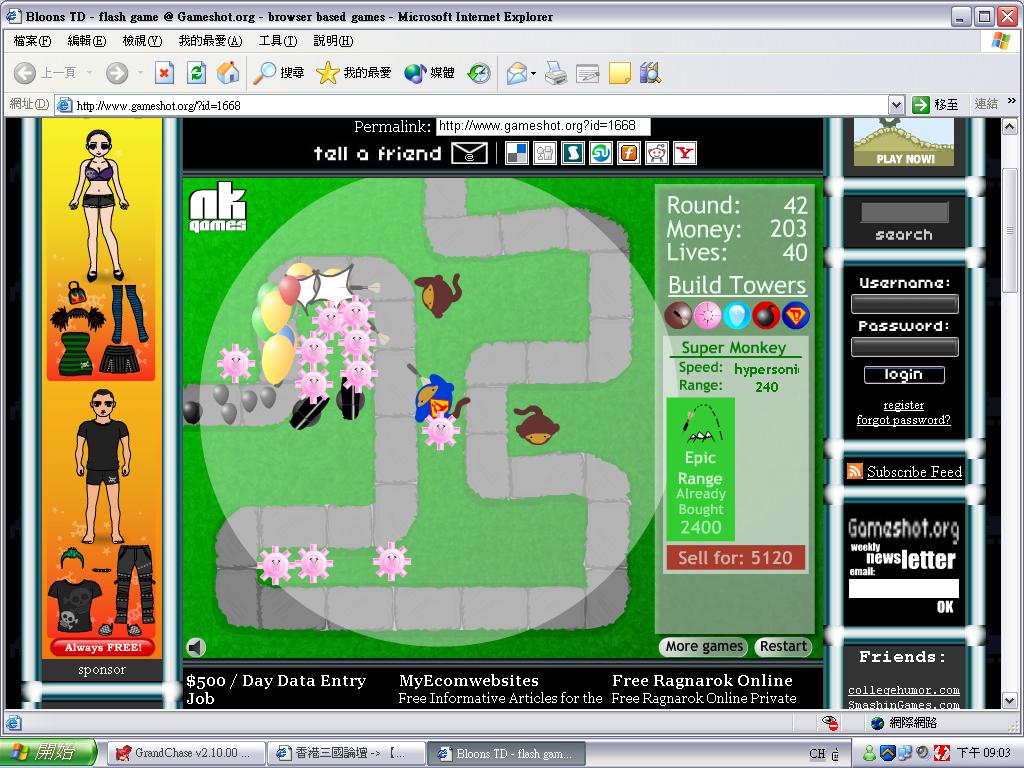Image resolution: width=1024 pixels, height=768 pixels.
Task: Open the 媒體 media toolbar button
Action: [429, 72]
